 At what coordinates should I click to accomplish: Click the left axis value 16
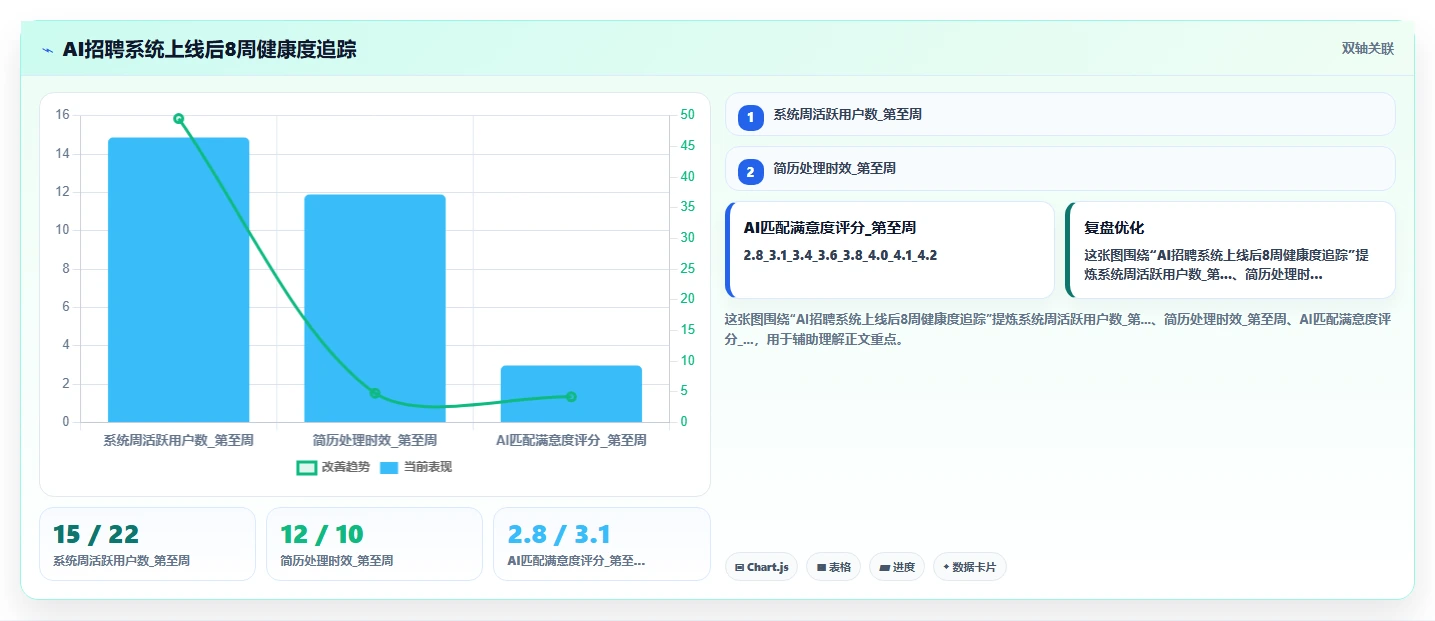[63, 115]
